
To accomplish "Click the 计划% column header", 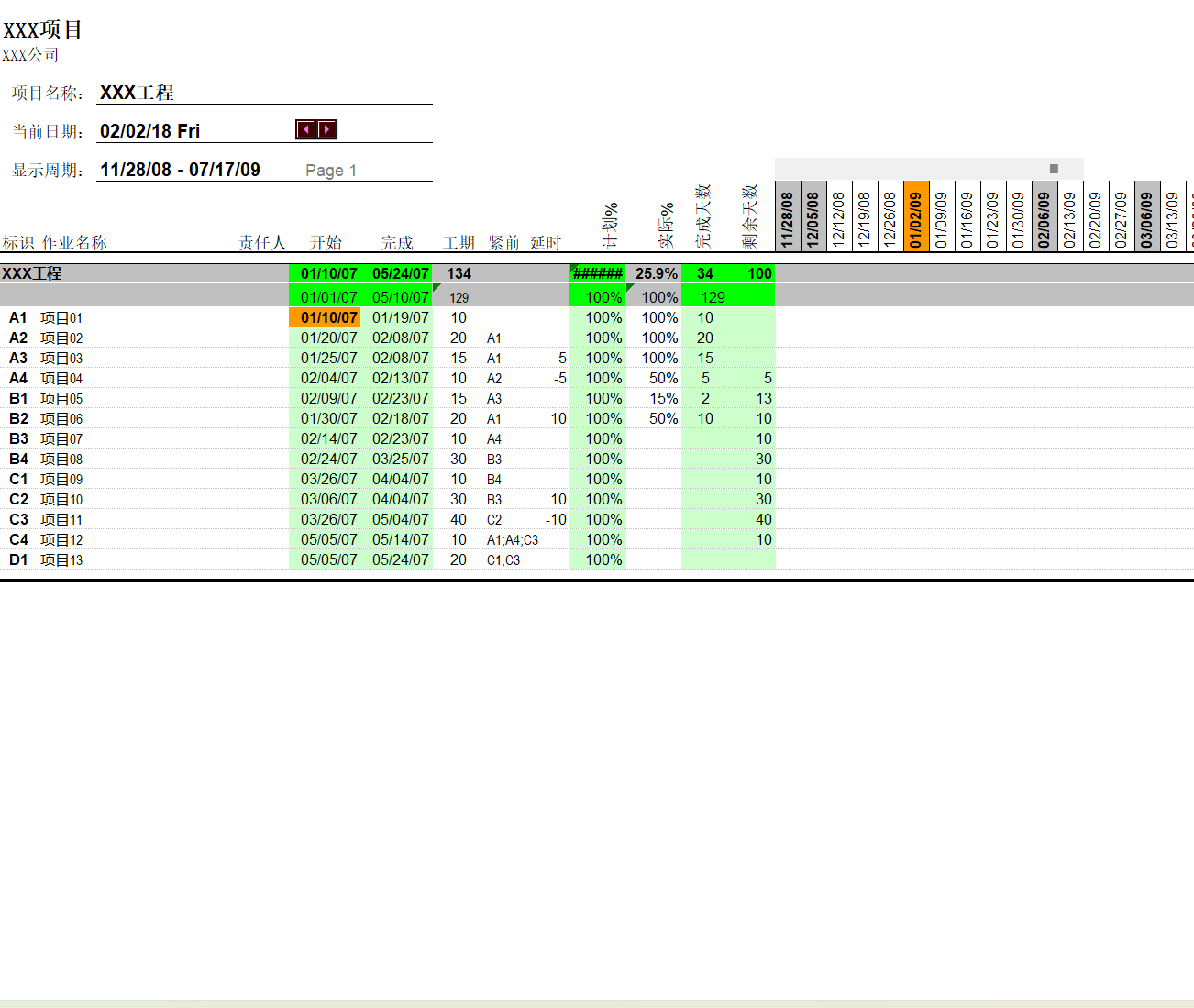I will pos(611,225).
